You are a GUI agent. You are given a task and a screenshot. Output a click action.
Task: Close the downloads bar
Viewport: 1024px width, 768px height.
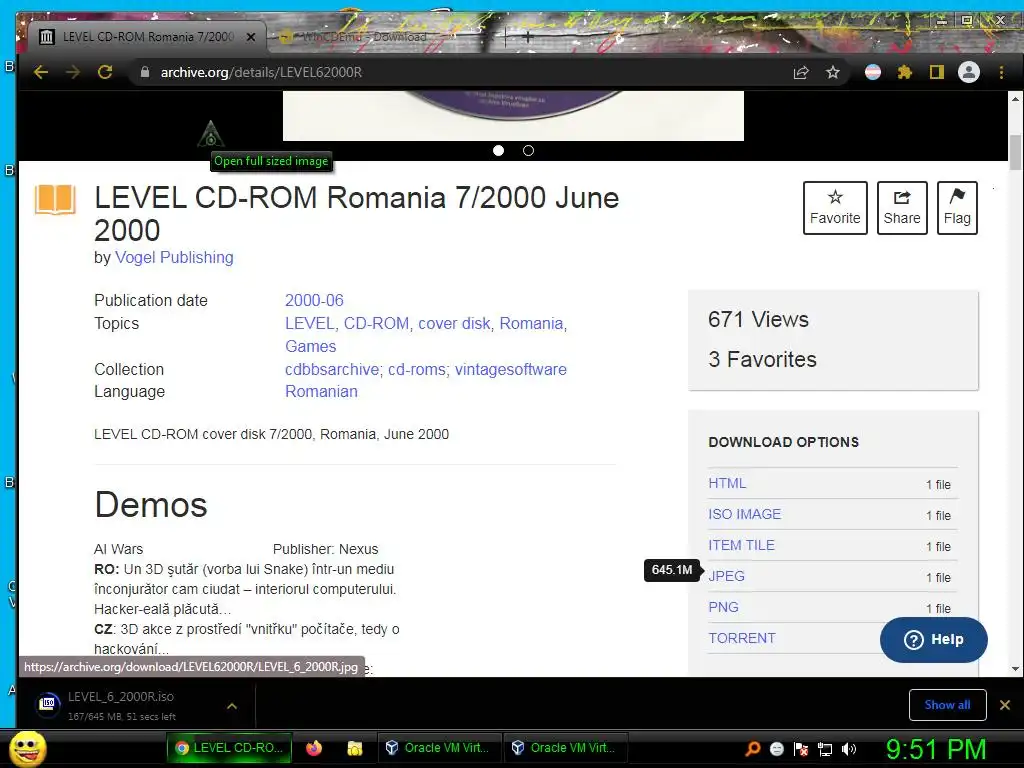1004,705
